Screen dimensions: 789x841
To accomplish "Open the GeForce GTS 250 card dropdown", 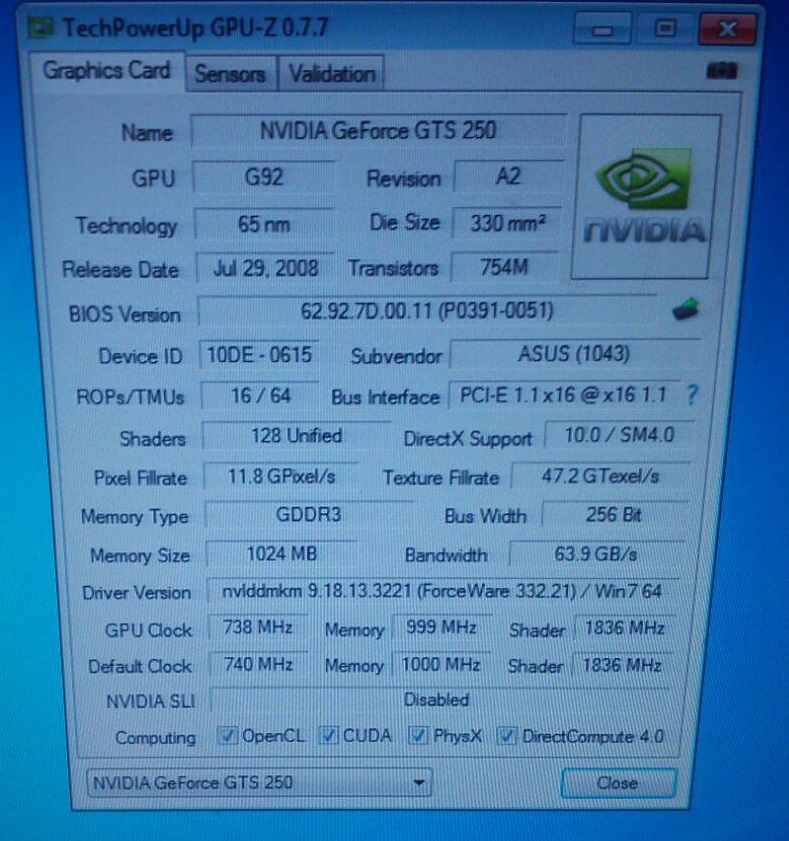I will pyautogui.click(x=259, y=783).
